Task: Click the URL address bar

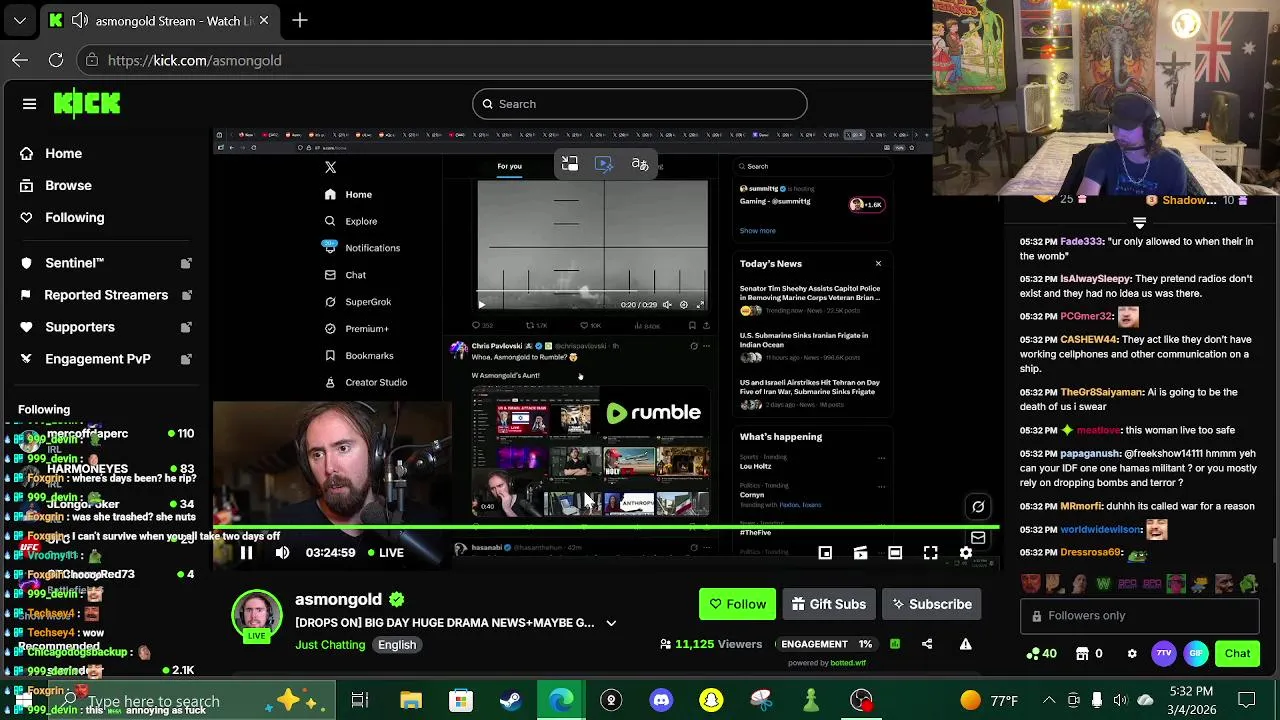Action: 505,60
